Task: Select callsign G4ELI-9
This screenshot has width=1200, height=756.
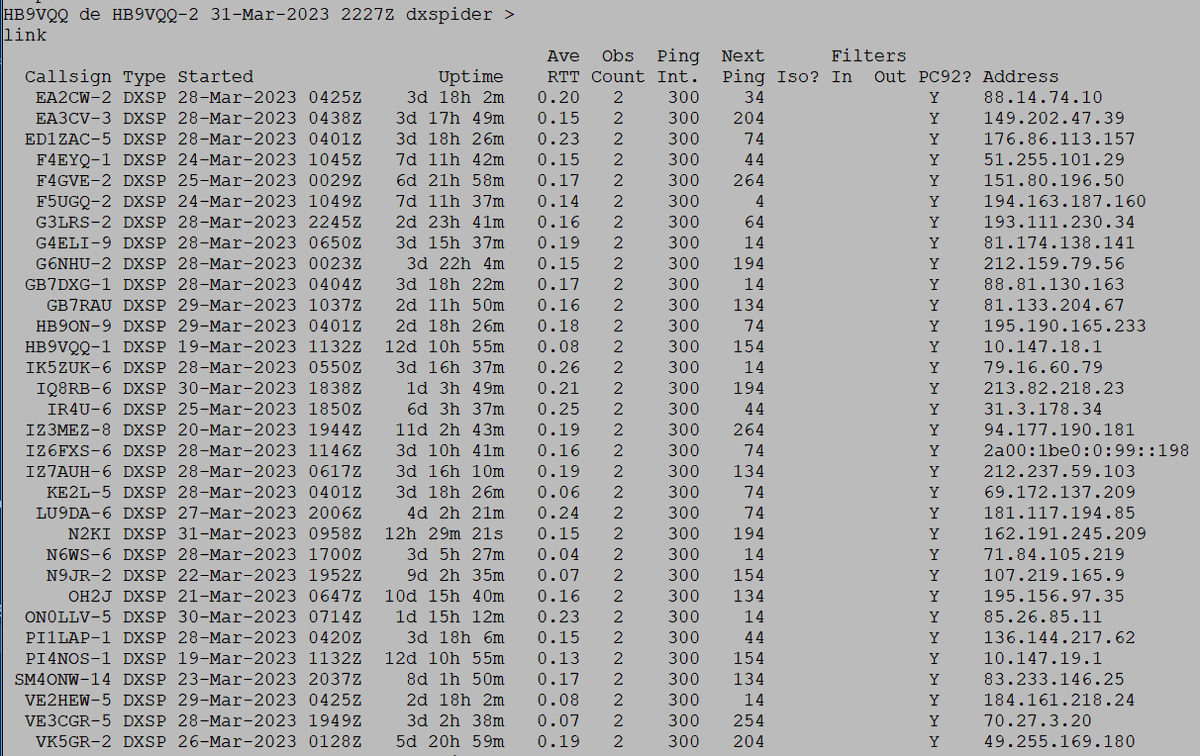Action: (x=74, y=243)
